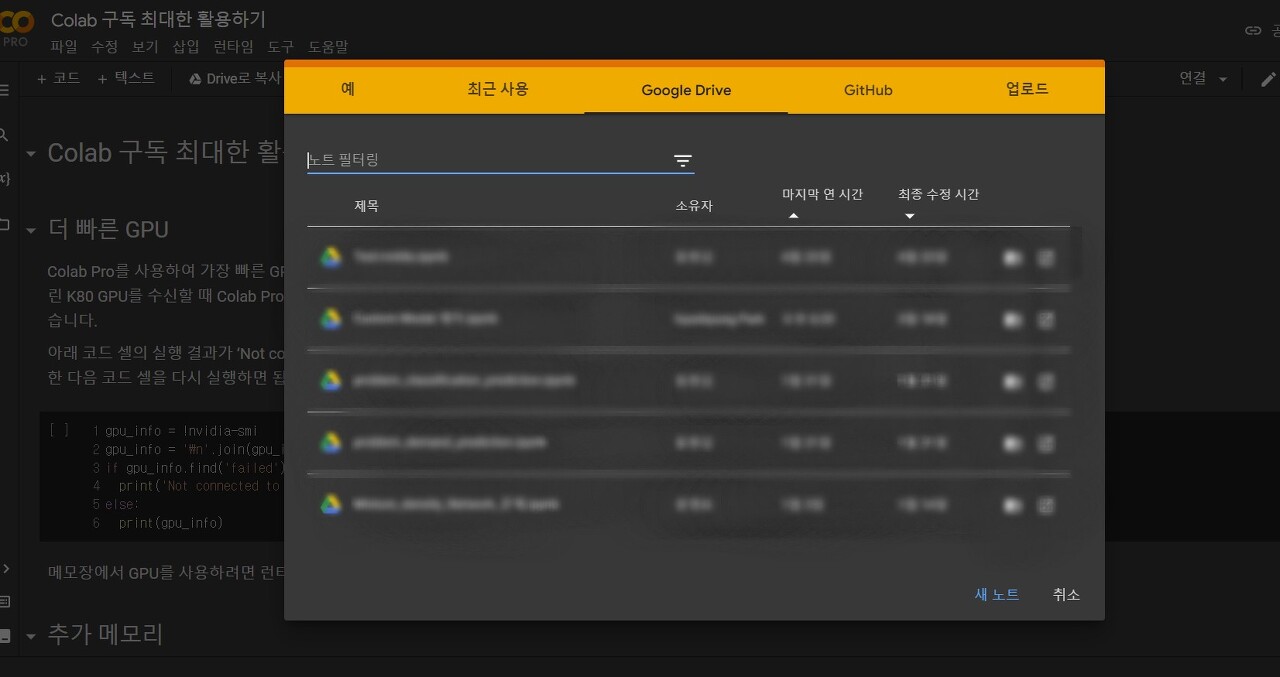Click the Colab Pro logo
Image resolution: width=1280 pixels, height=677 pixels.
[x=16, y=27]
